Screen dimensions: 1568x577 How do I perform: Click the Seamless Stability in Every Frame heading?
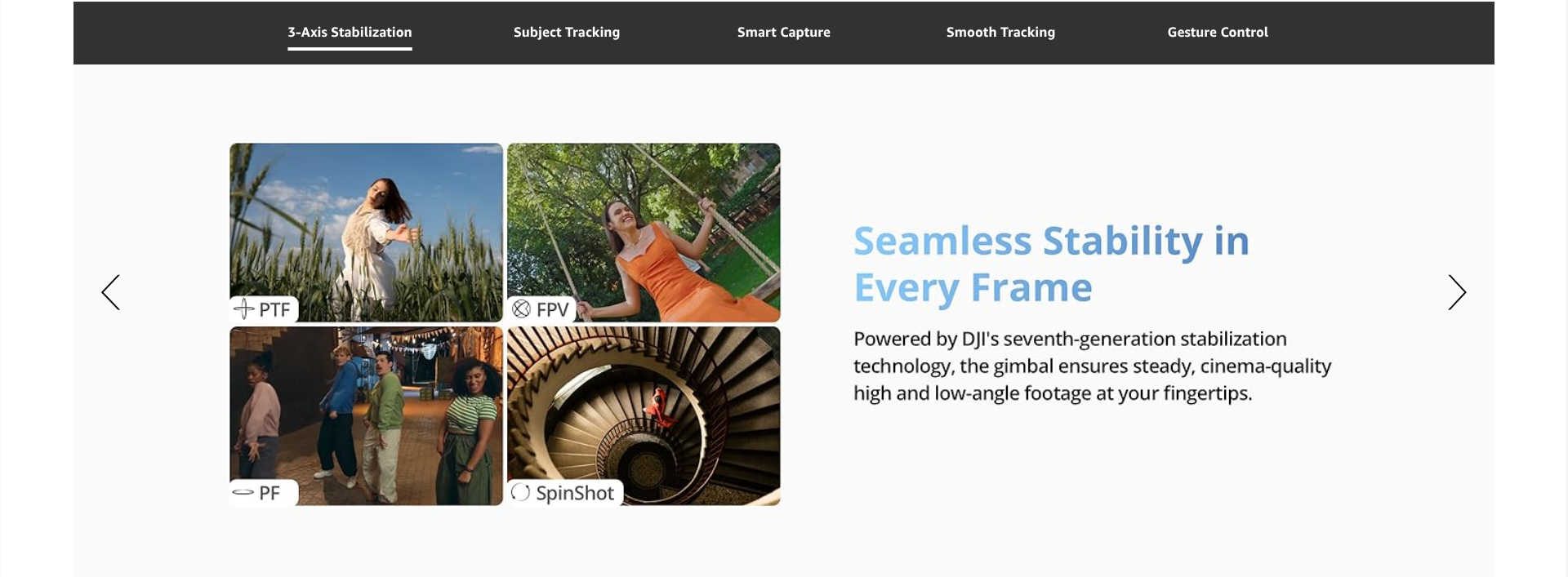point(1051,264)
